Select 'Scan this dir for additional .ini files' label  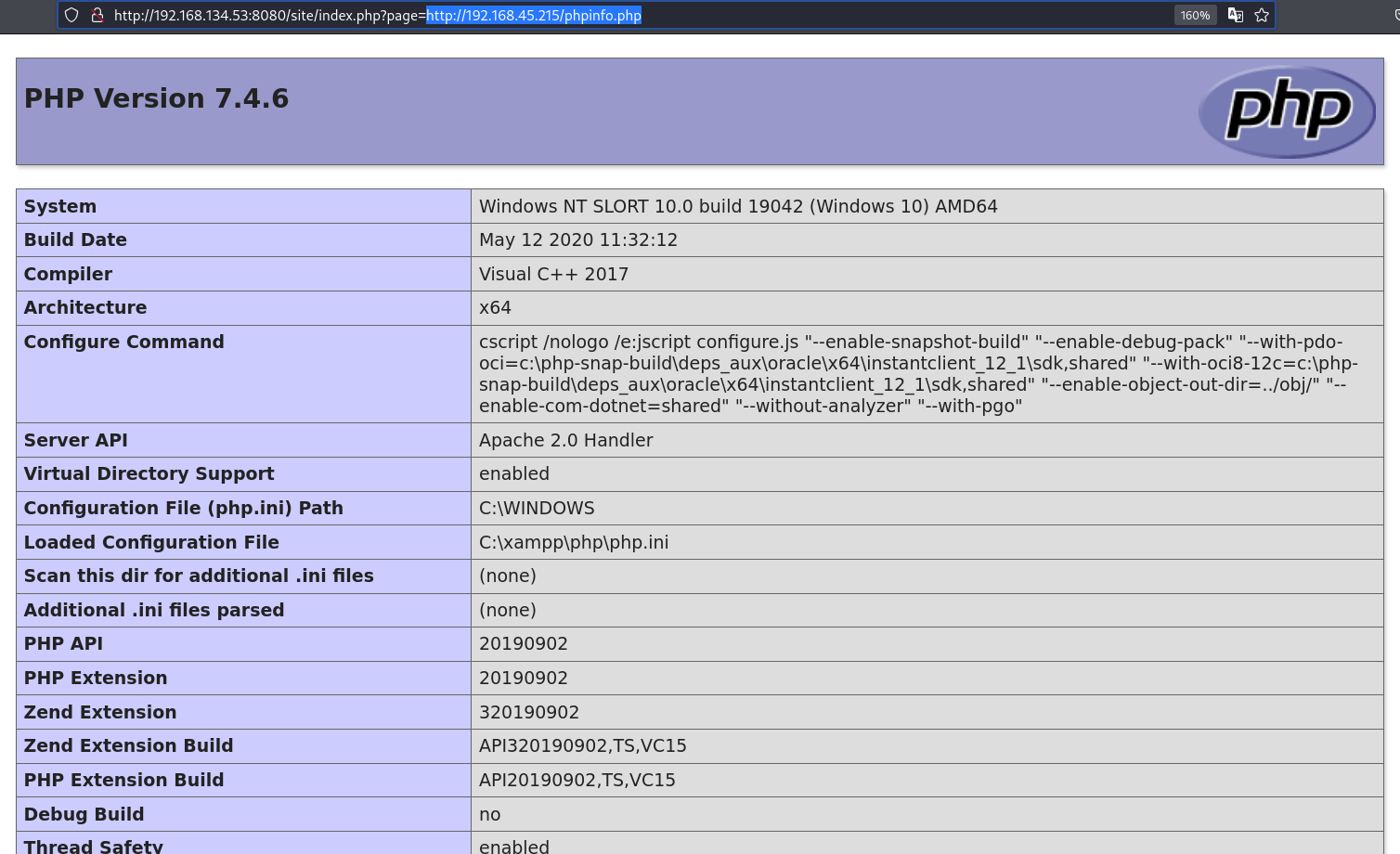point(199,576)
